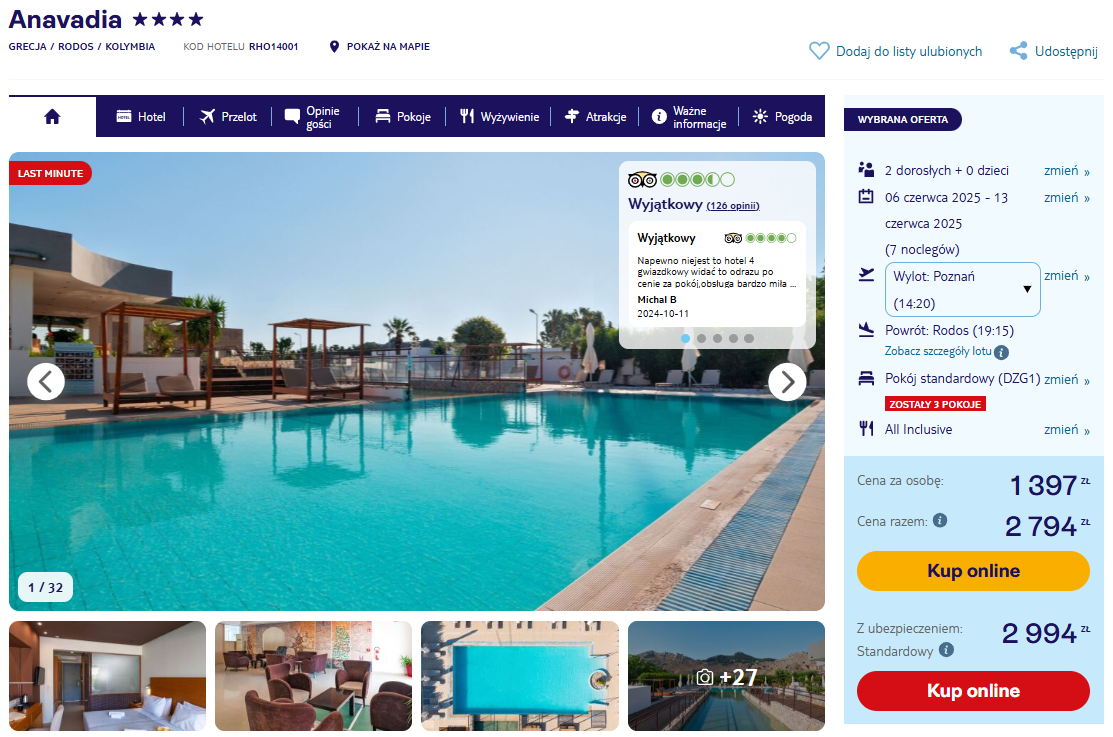
Task: Click the share icon next to Udostępnij
Action: (x=1019, y=50)
